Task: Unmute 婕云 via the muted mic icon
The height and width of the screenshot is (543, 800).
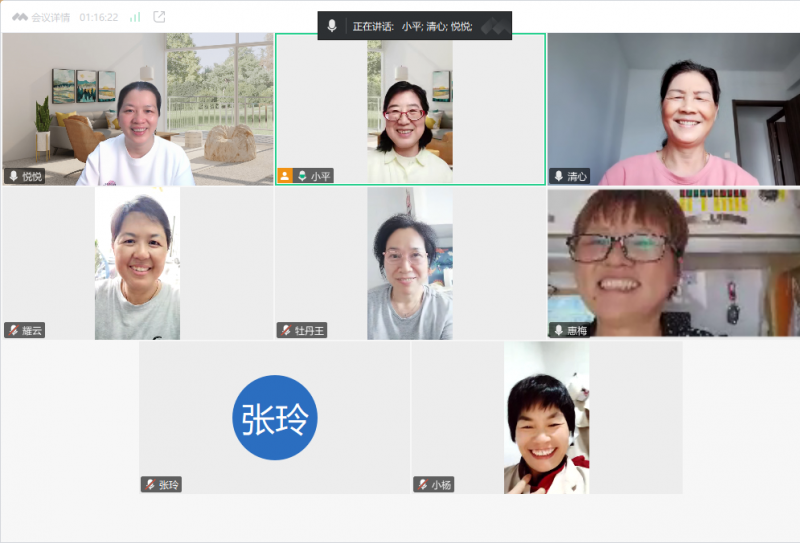Action: (x=13, y=330)
